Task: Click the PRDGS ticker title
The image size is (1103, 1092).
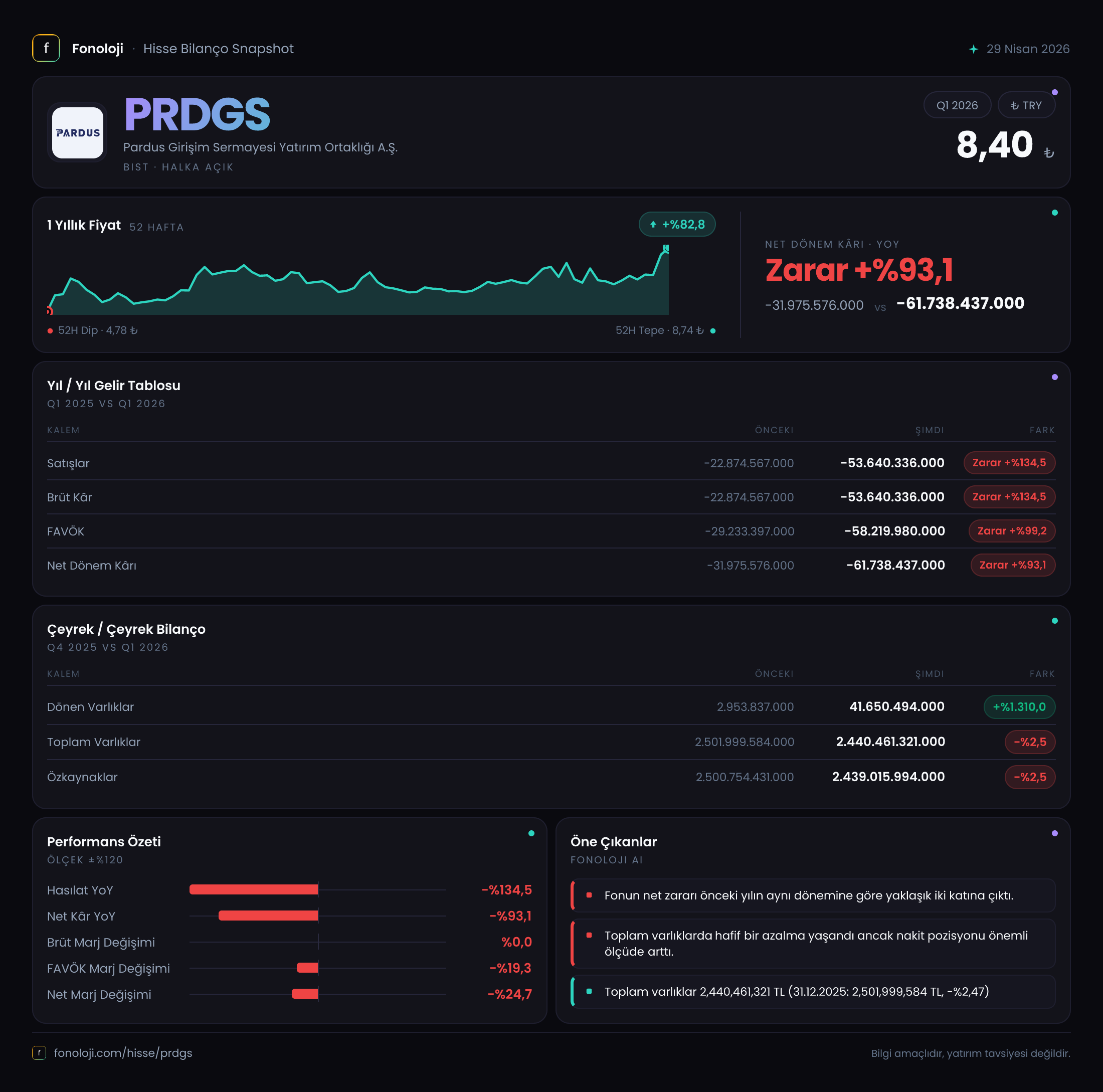Action: [x=197, y=114]
